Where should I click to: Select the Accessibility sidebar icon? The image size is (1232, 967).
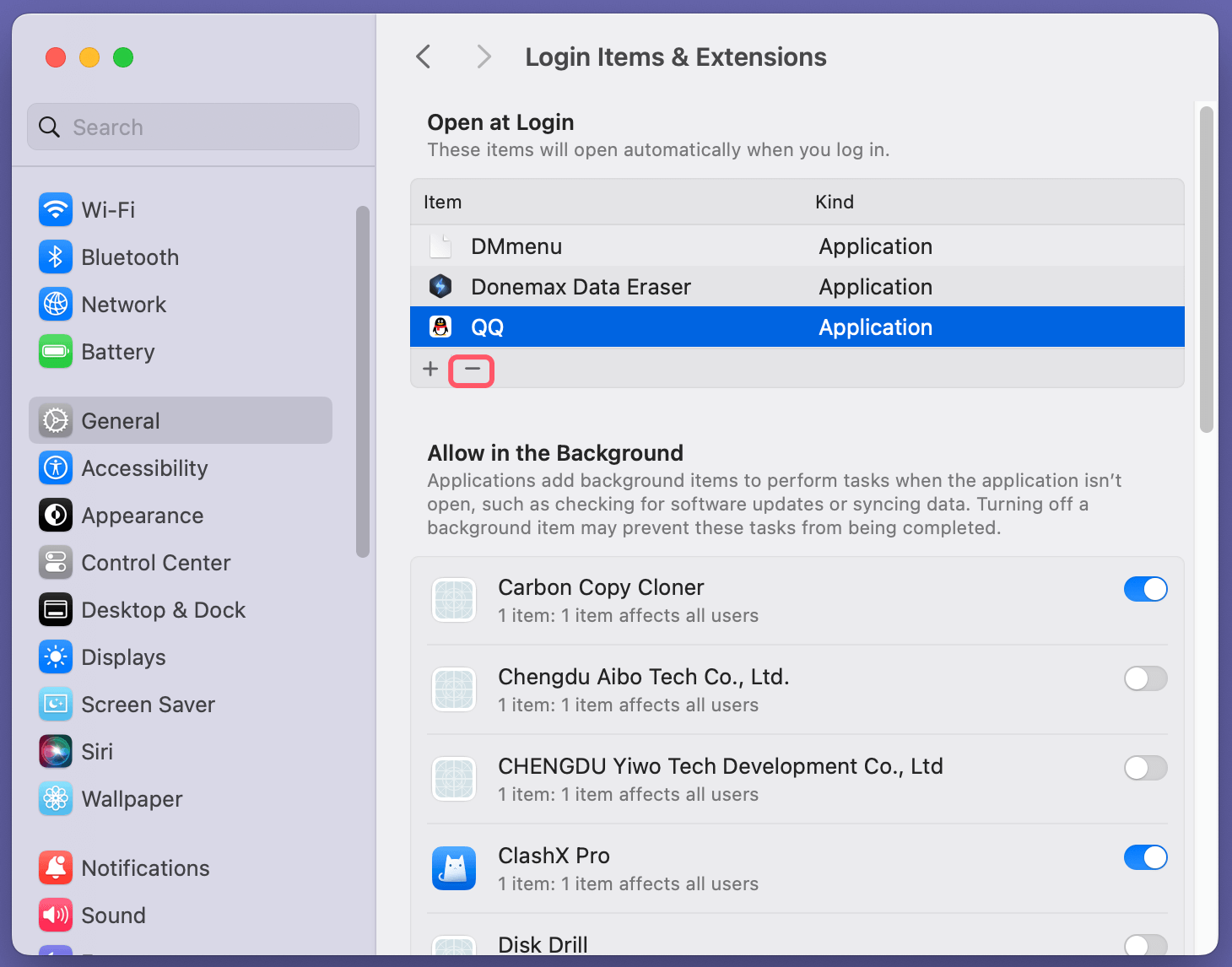tap(55, 468)
